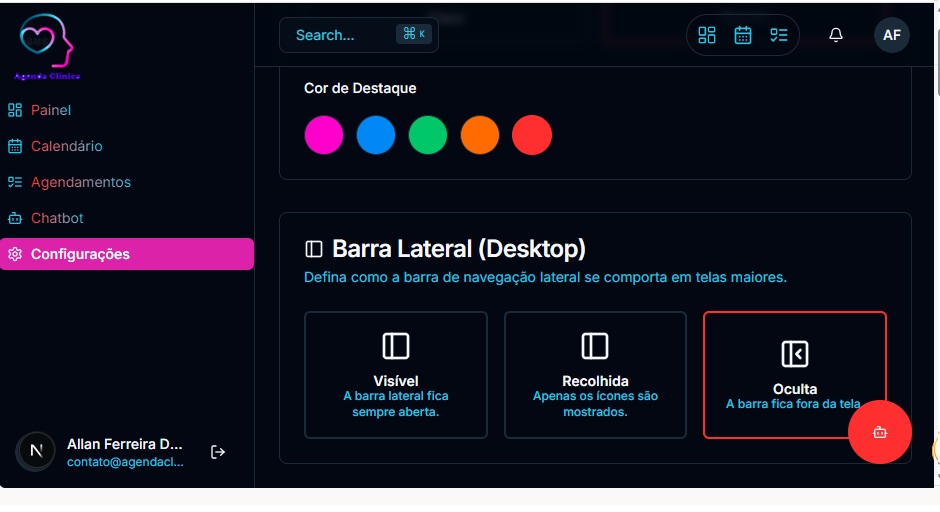
Task: Click the logout icon beside user name
Action: point(218,452)
